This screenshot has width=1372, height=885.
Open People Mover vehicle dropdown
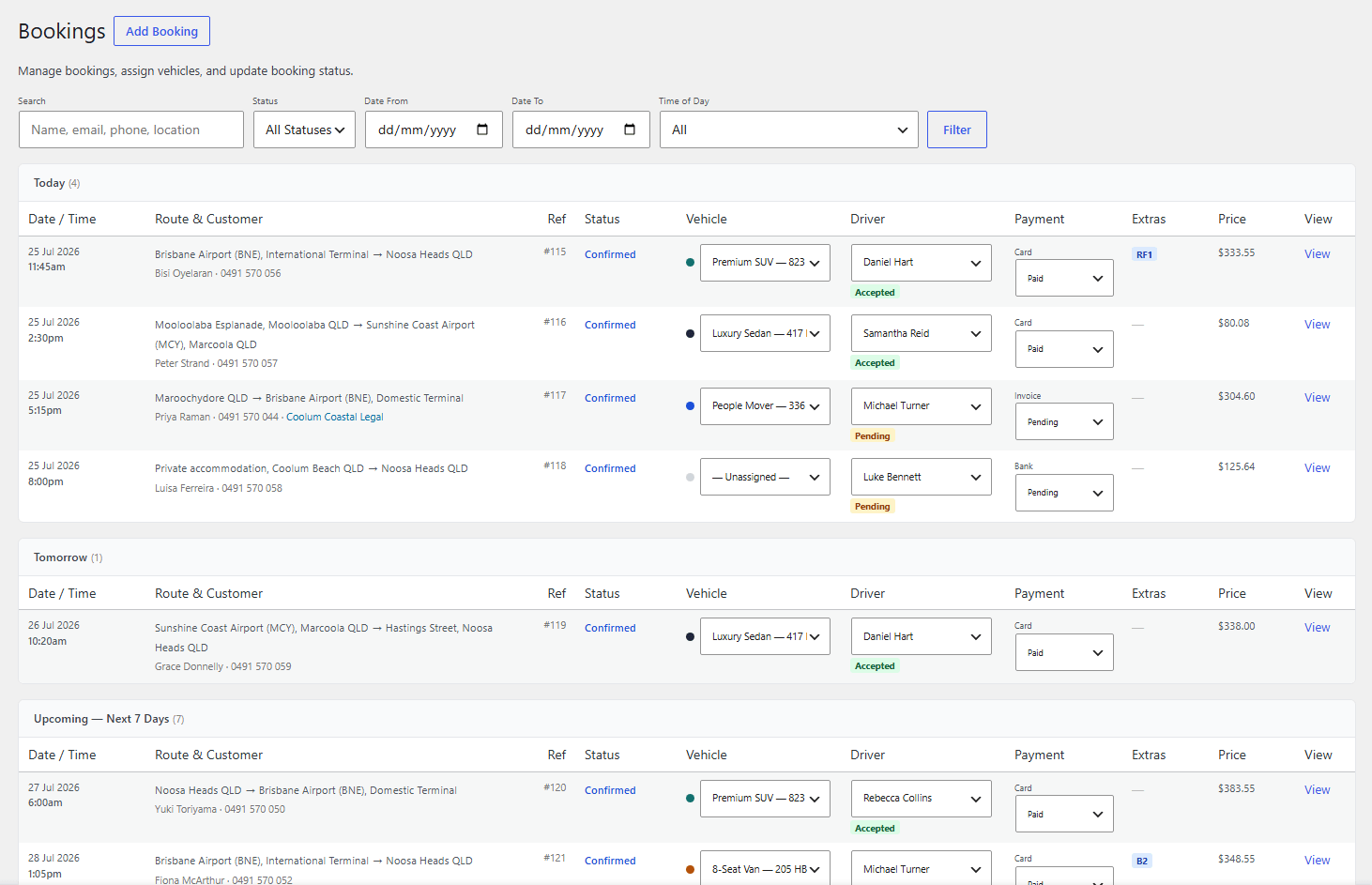click(765, 406)
